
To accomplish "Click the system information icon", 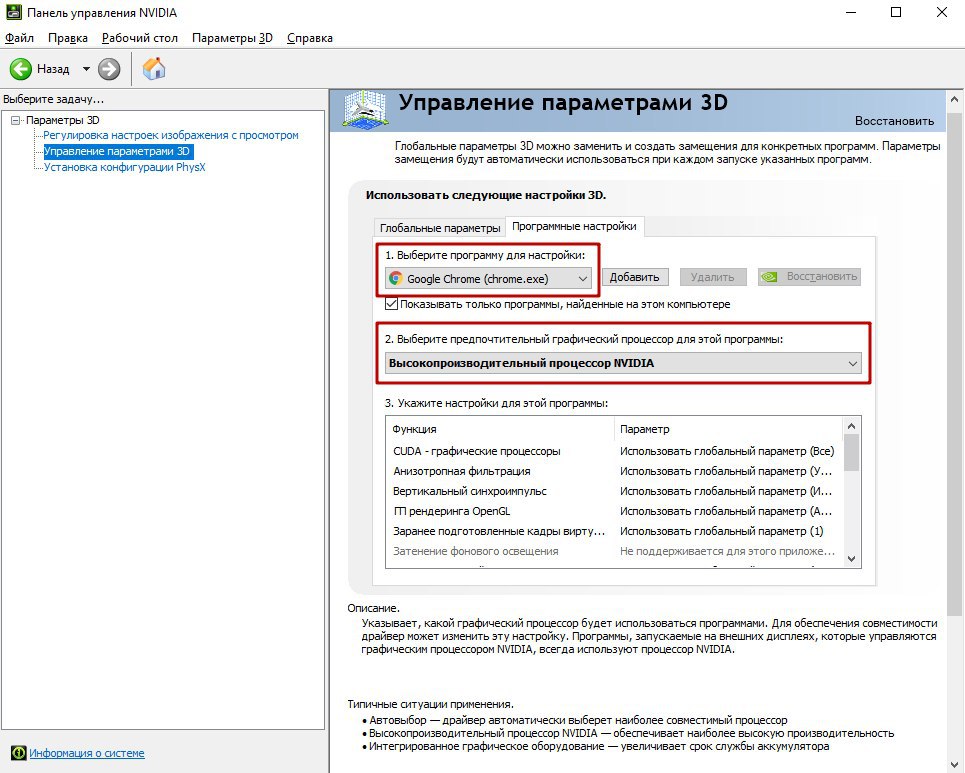I will pos(18,753).
